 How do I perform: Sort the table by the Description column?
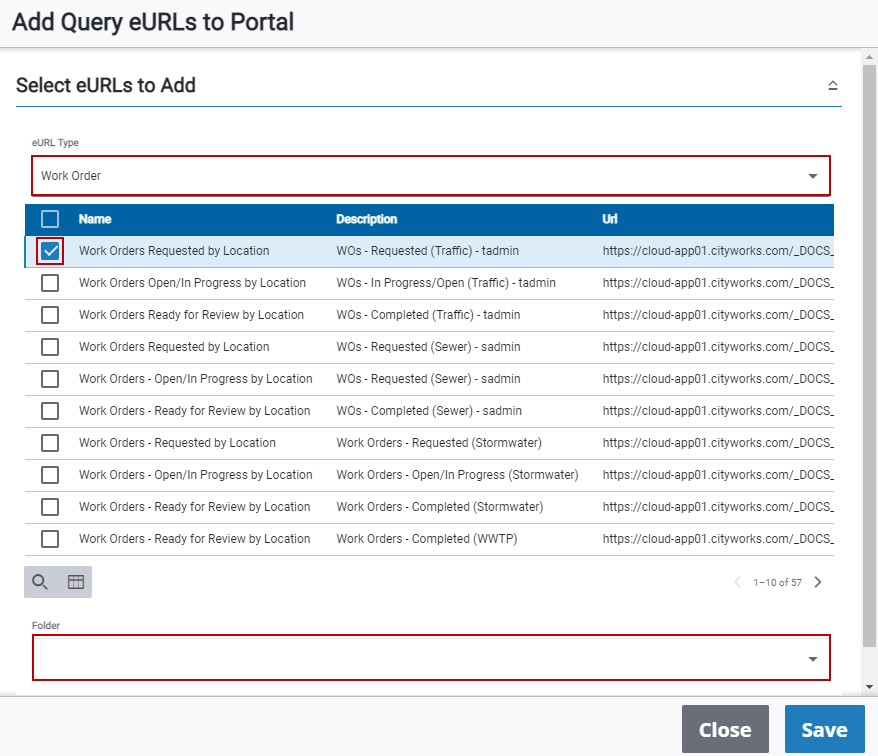click(366, 219)
